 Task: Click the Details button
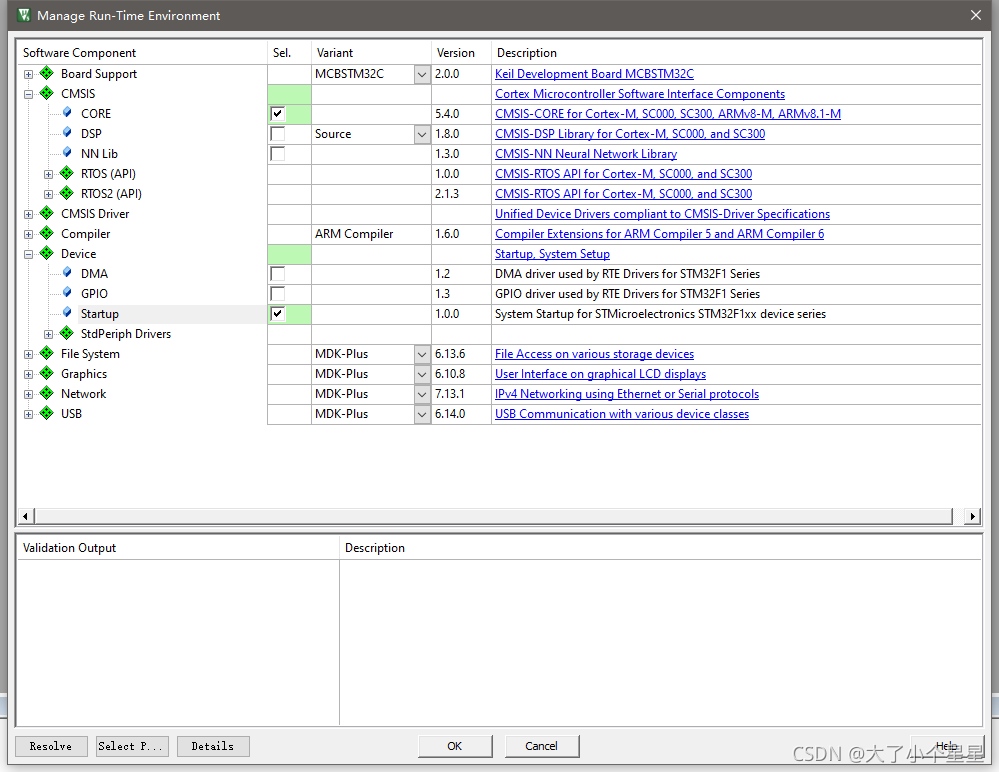point(213,746)
